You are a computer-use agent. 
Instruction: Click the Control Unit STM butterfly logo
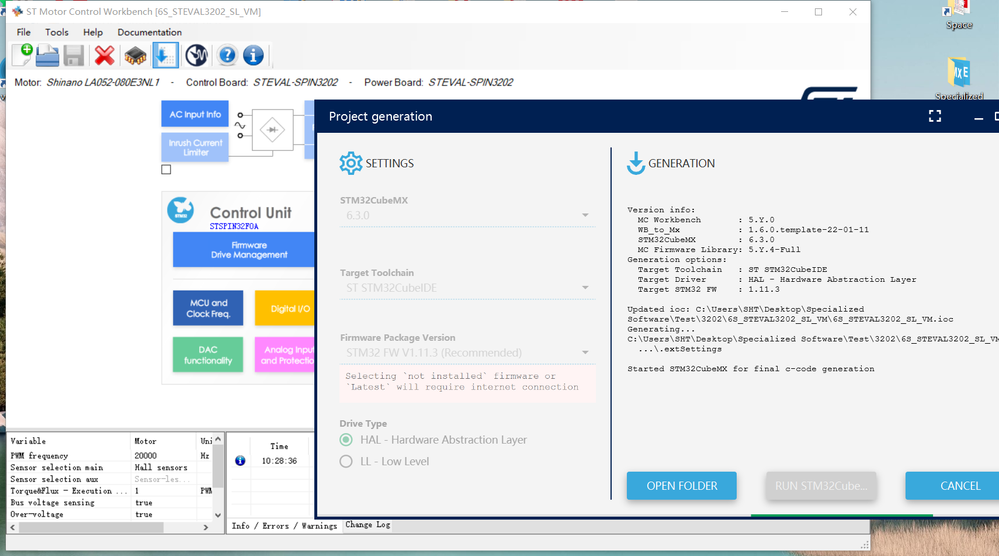(x=181, y=210)
